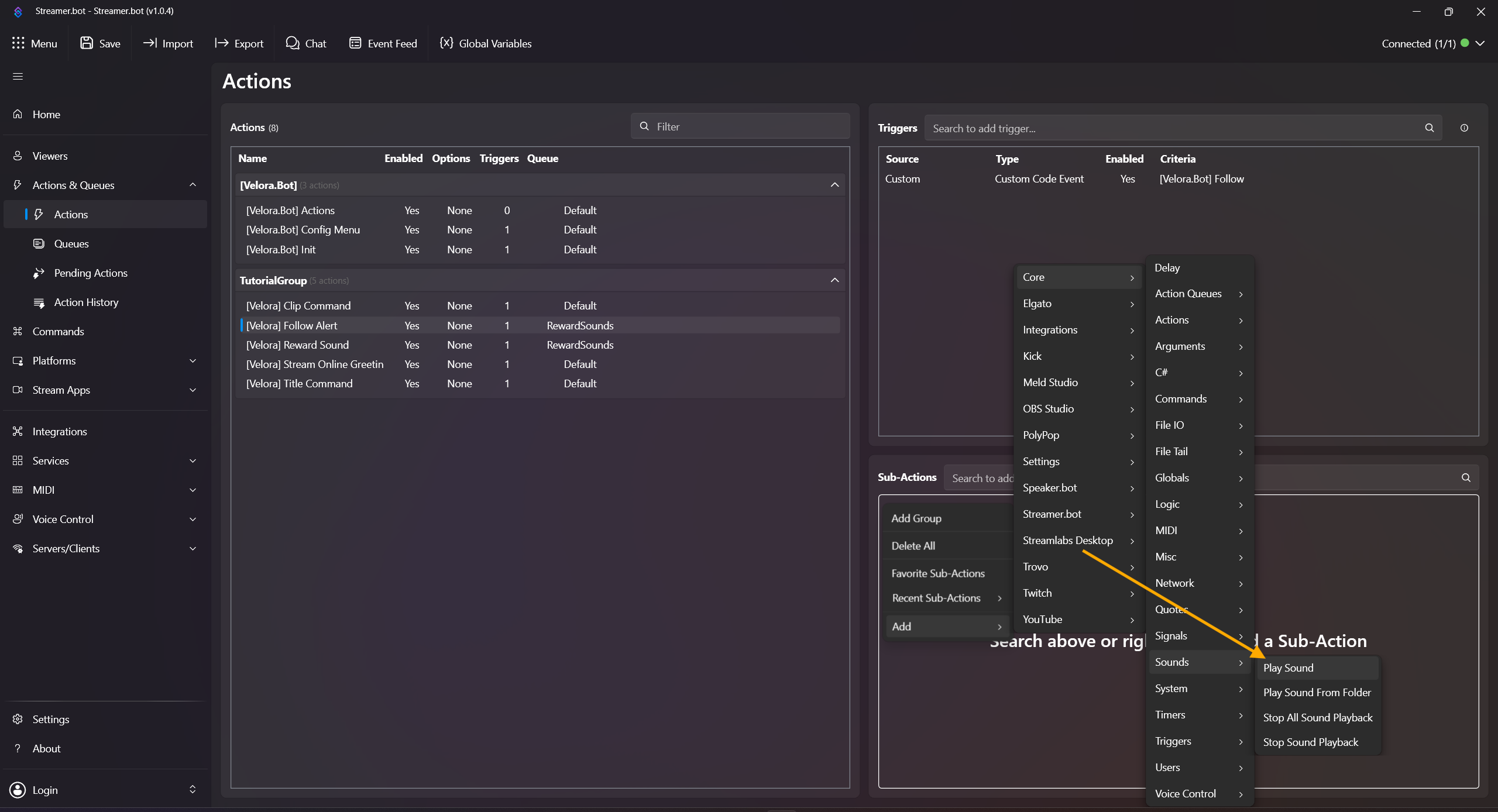Click Delete All in context menu
This screenshot has width=1498, height=812.
[913, 545]
